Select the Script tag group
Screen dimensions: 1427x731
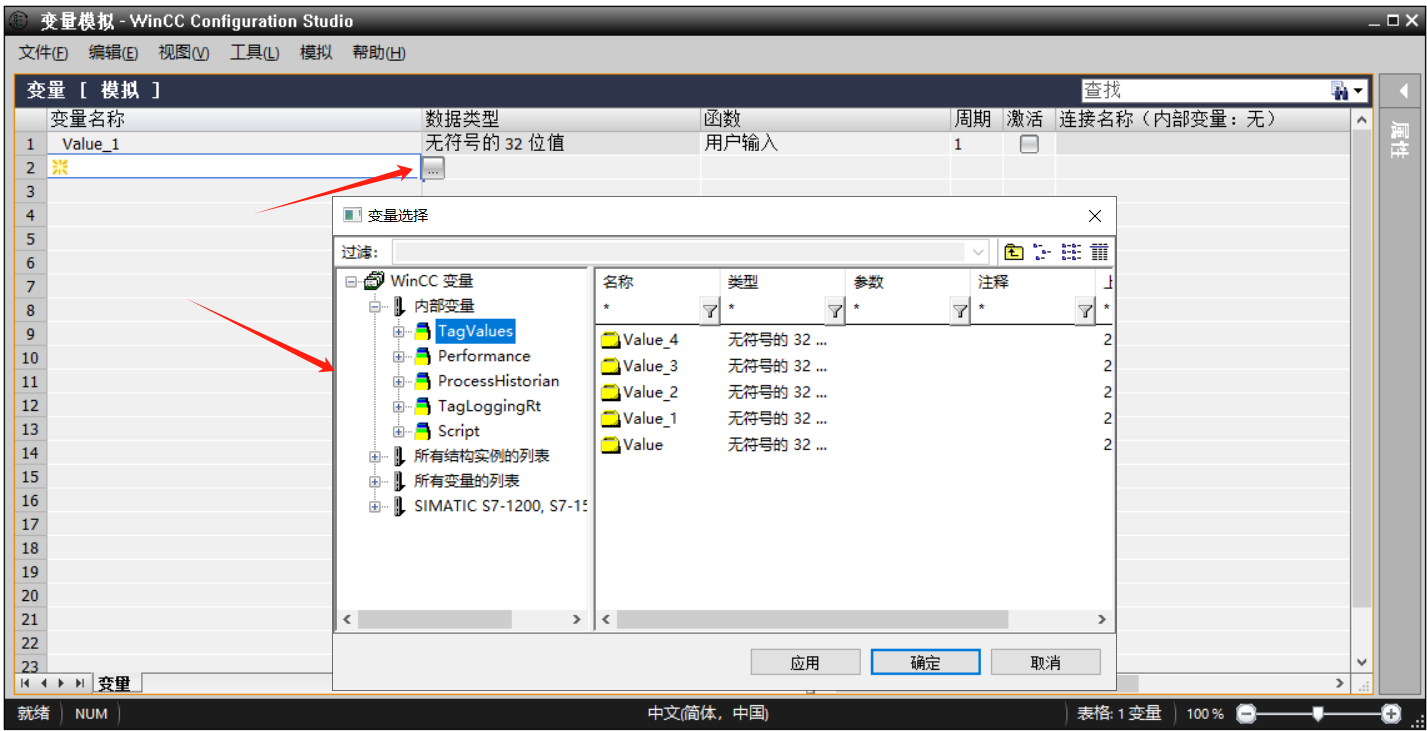coord(459,431)
